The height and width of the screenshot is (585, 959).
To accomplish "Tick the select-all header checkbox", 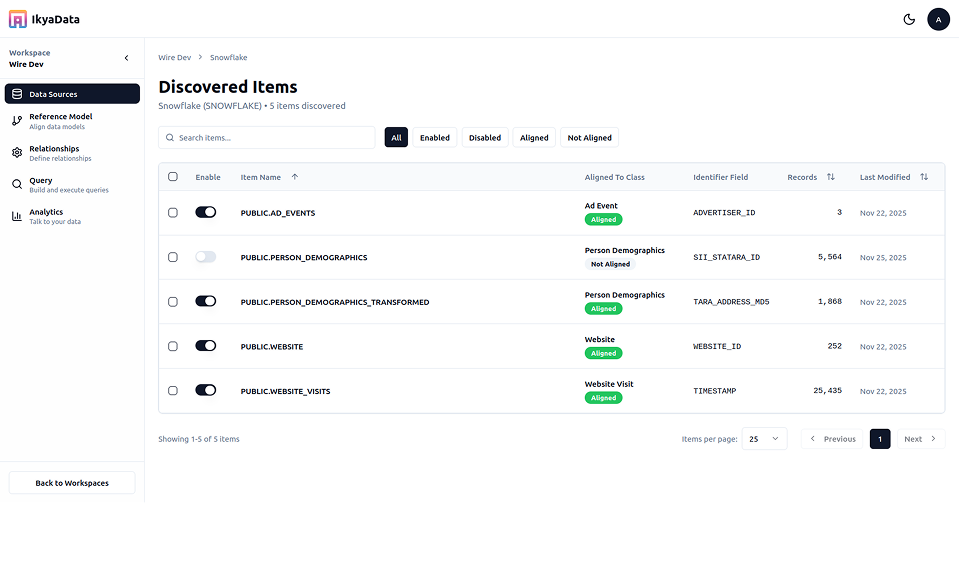I will click(173, 177).
